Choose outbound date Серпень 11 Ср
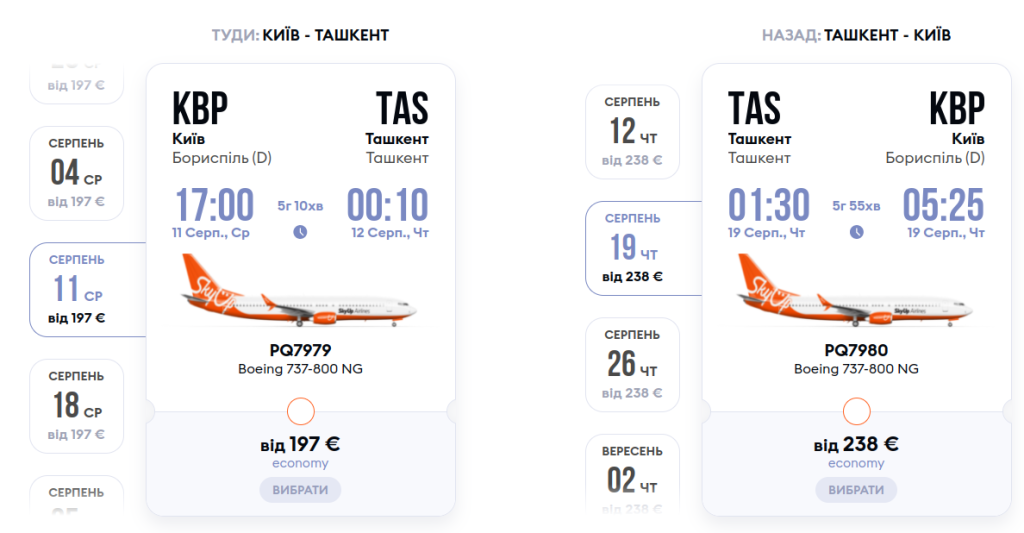This screenshot has width=1024, height=533. click(x=76, y=289)
